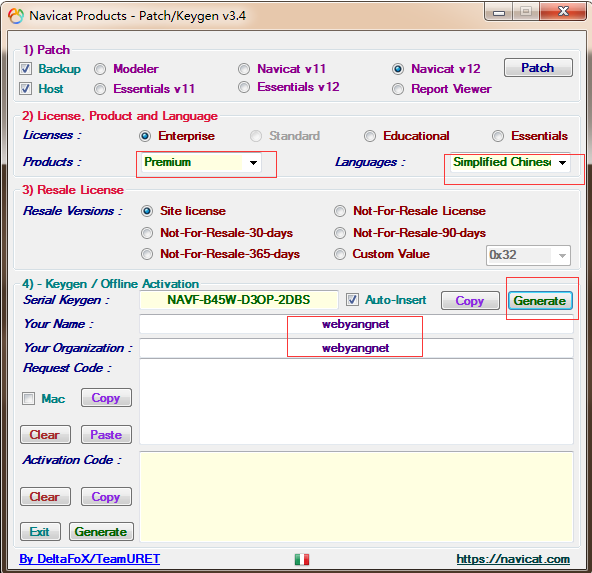Click the Navicat app icon in title bar

click(x=16, y=16)
